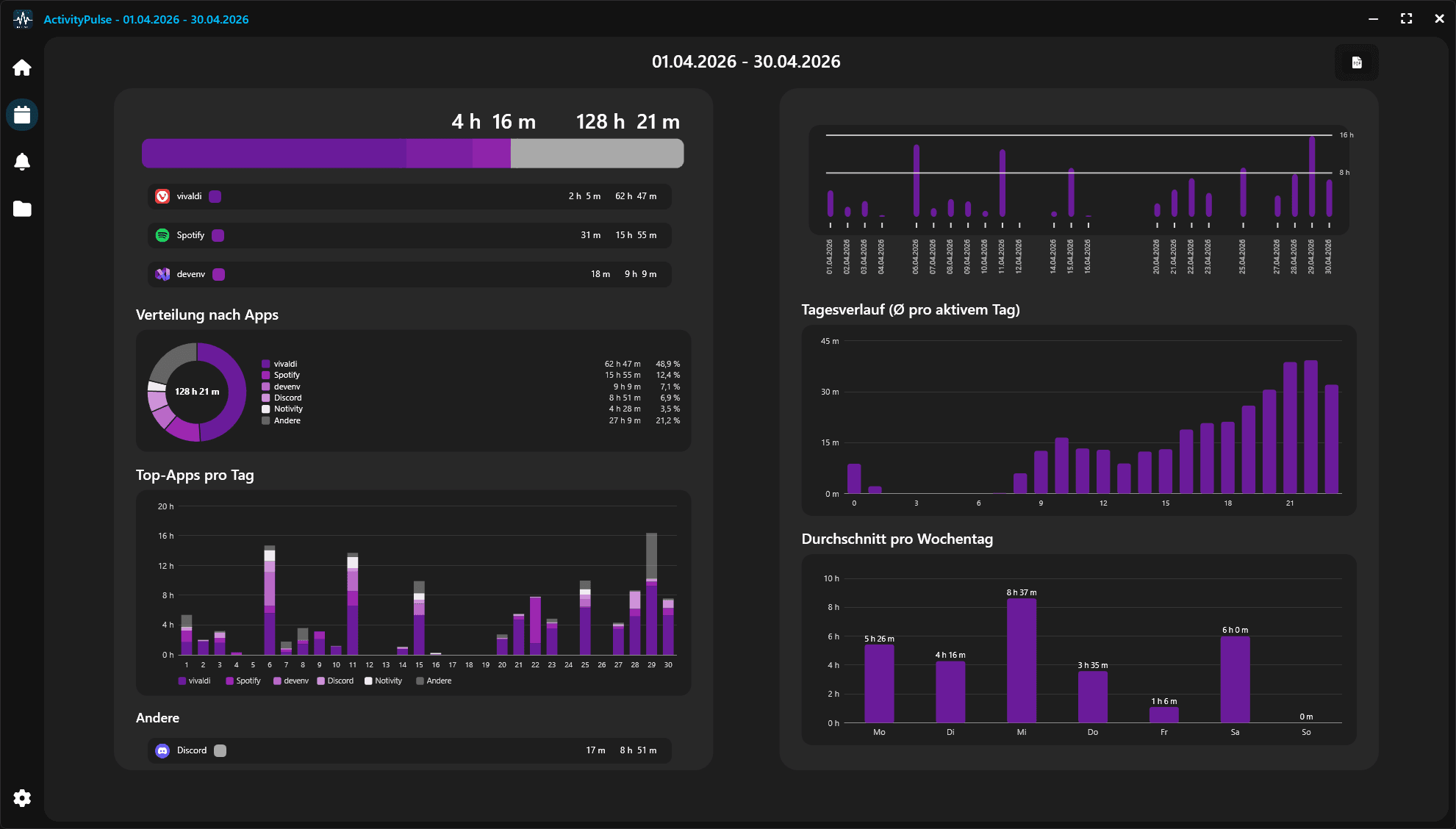Screen dimensions: 1456x829
Task: Click the 15 h 55 m Spotify row total
Action: tap(636, 235)
